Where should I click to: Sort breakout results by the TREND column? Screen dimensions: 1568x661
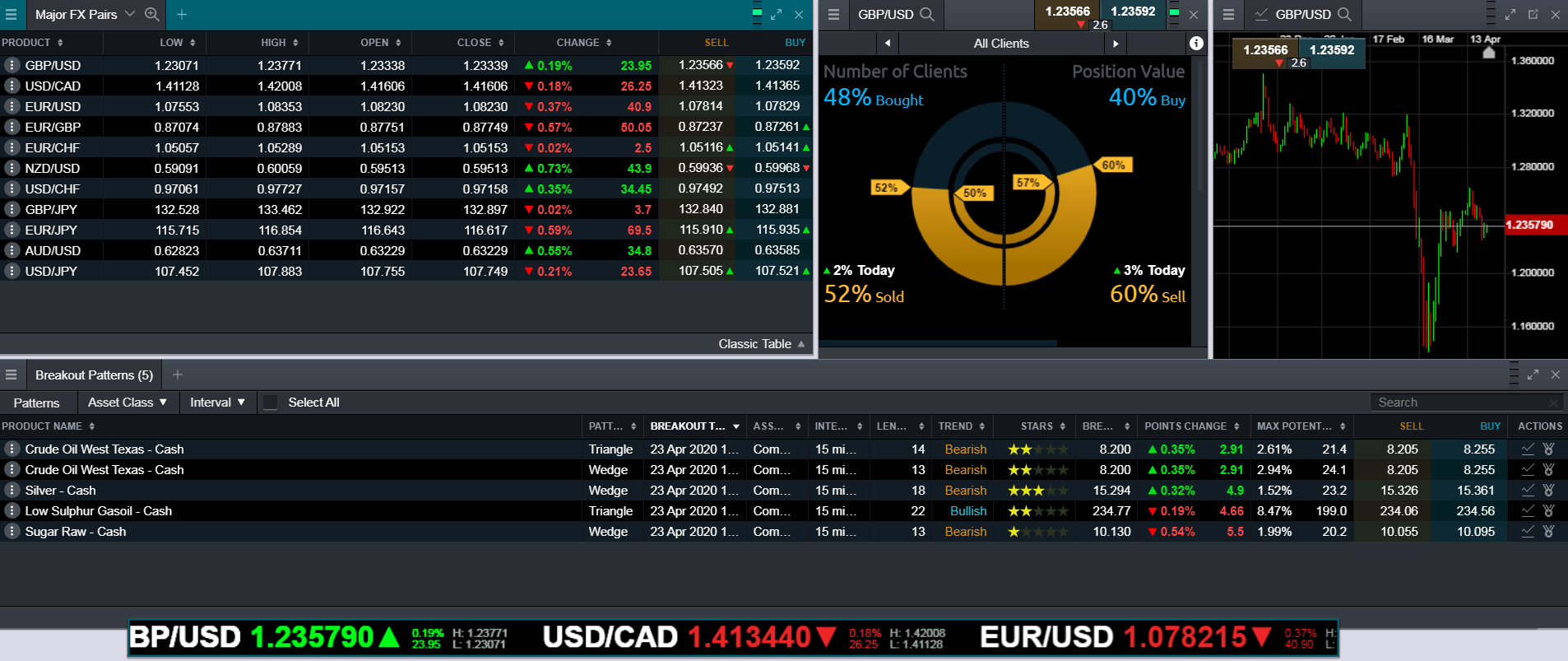coord(962,426)
